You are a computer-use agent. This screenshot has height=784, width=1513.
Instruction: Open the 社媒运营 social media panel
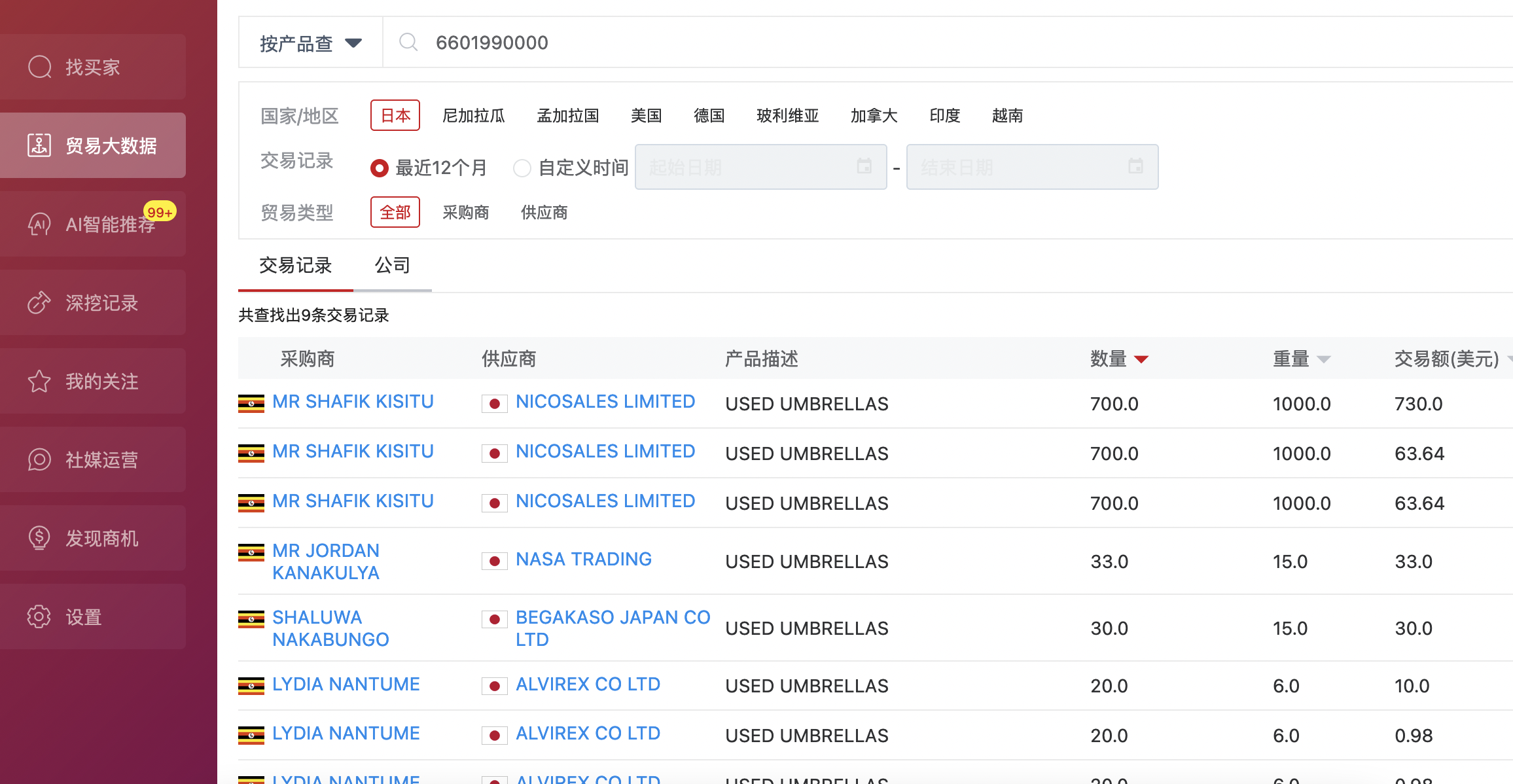pos(92,459)
